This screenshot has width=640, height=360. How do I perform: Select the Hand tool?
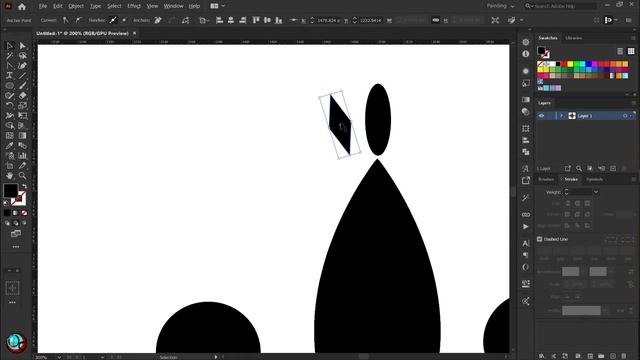[9, 176]
